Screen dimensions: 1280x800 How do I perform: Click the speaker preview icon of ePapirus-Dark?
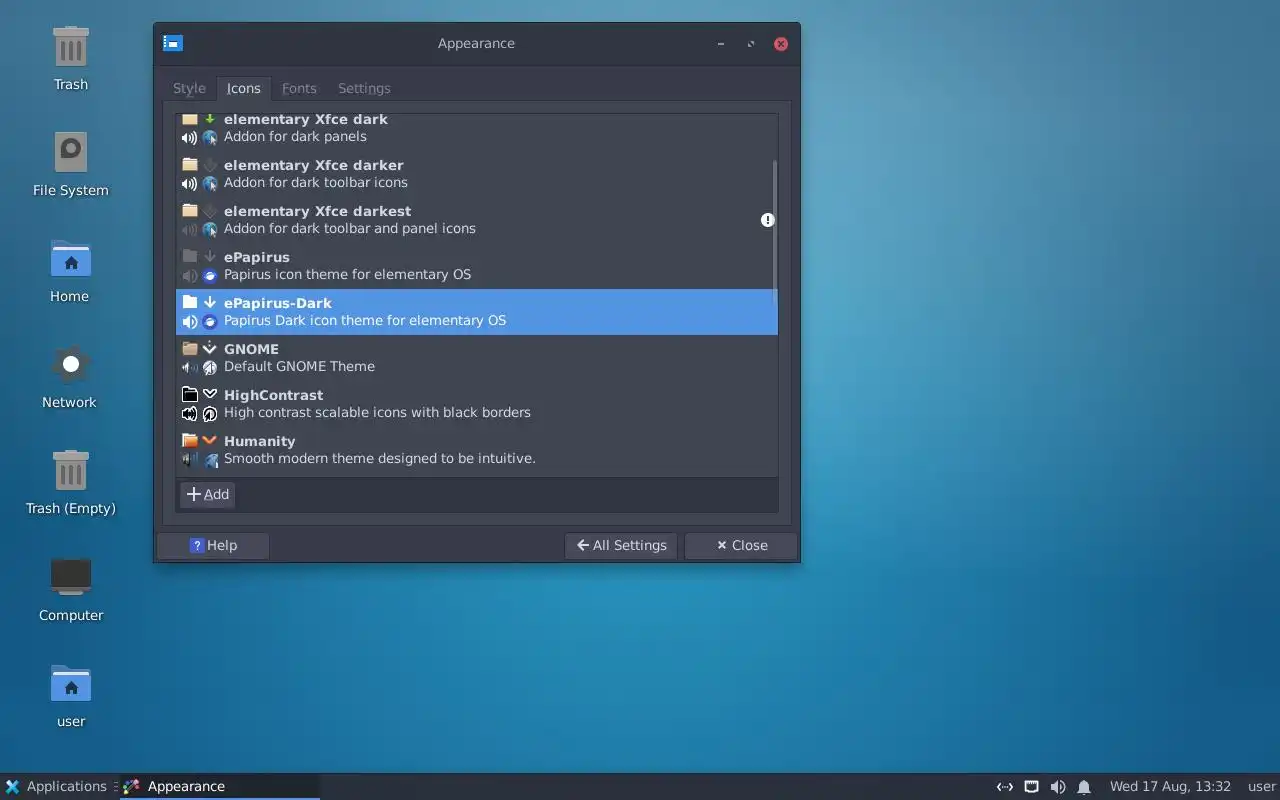(x=190, y=322)
